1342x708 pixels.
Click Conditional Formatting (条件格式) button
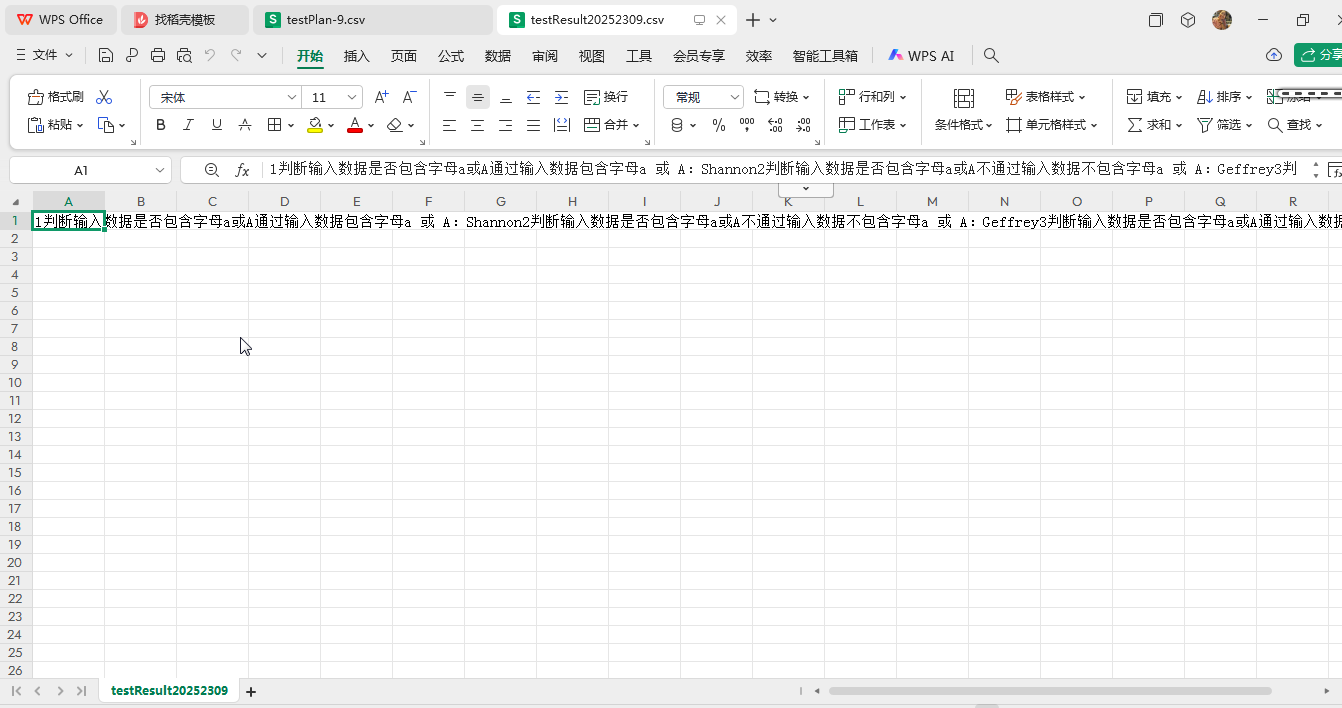point(963,111)
